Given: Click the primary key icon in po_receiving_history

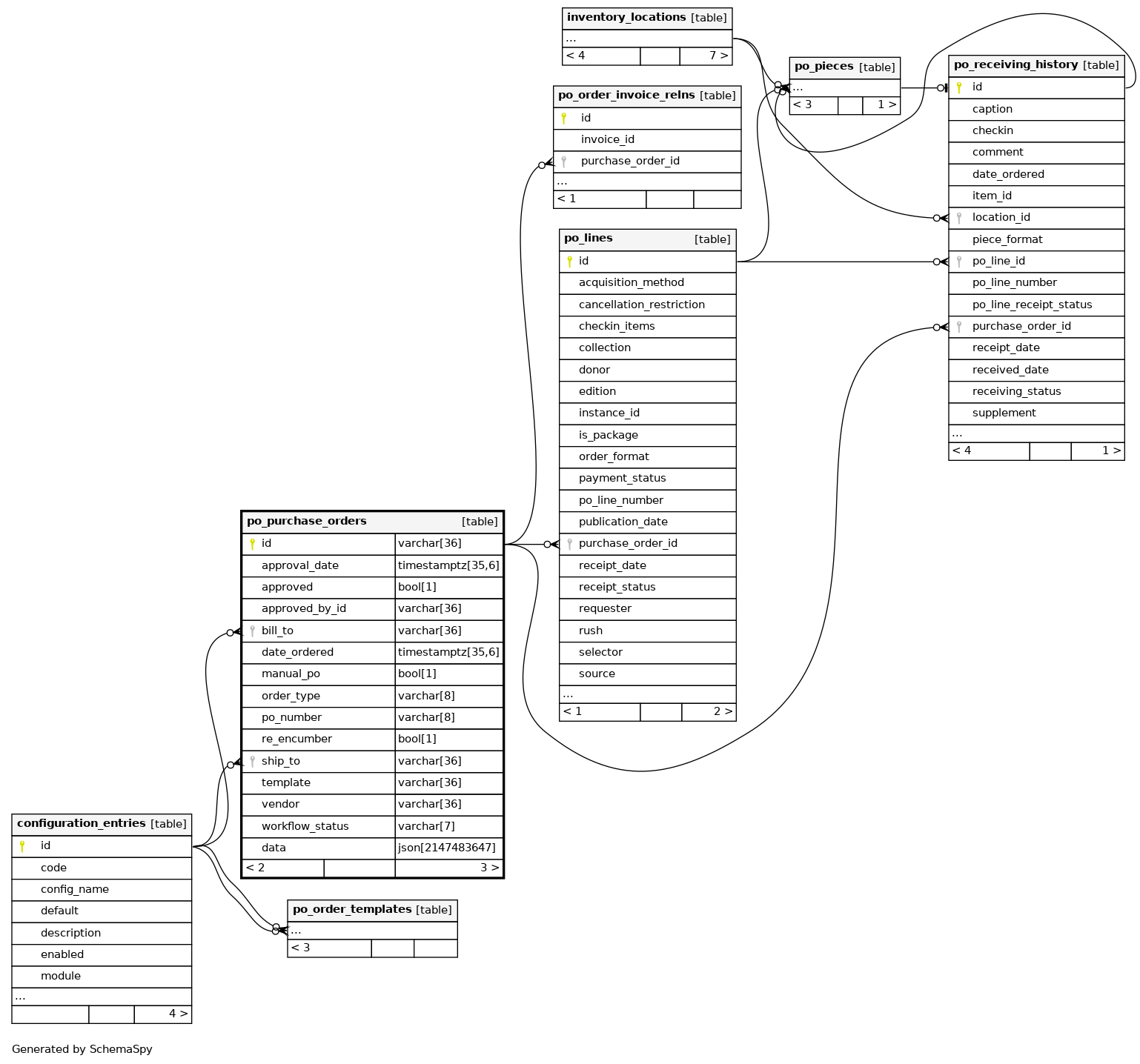Looking at the screenshot, I should 959,87.
